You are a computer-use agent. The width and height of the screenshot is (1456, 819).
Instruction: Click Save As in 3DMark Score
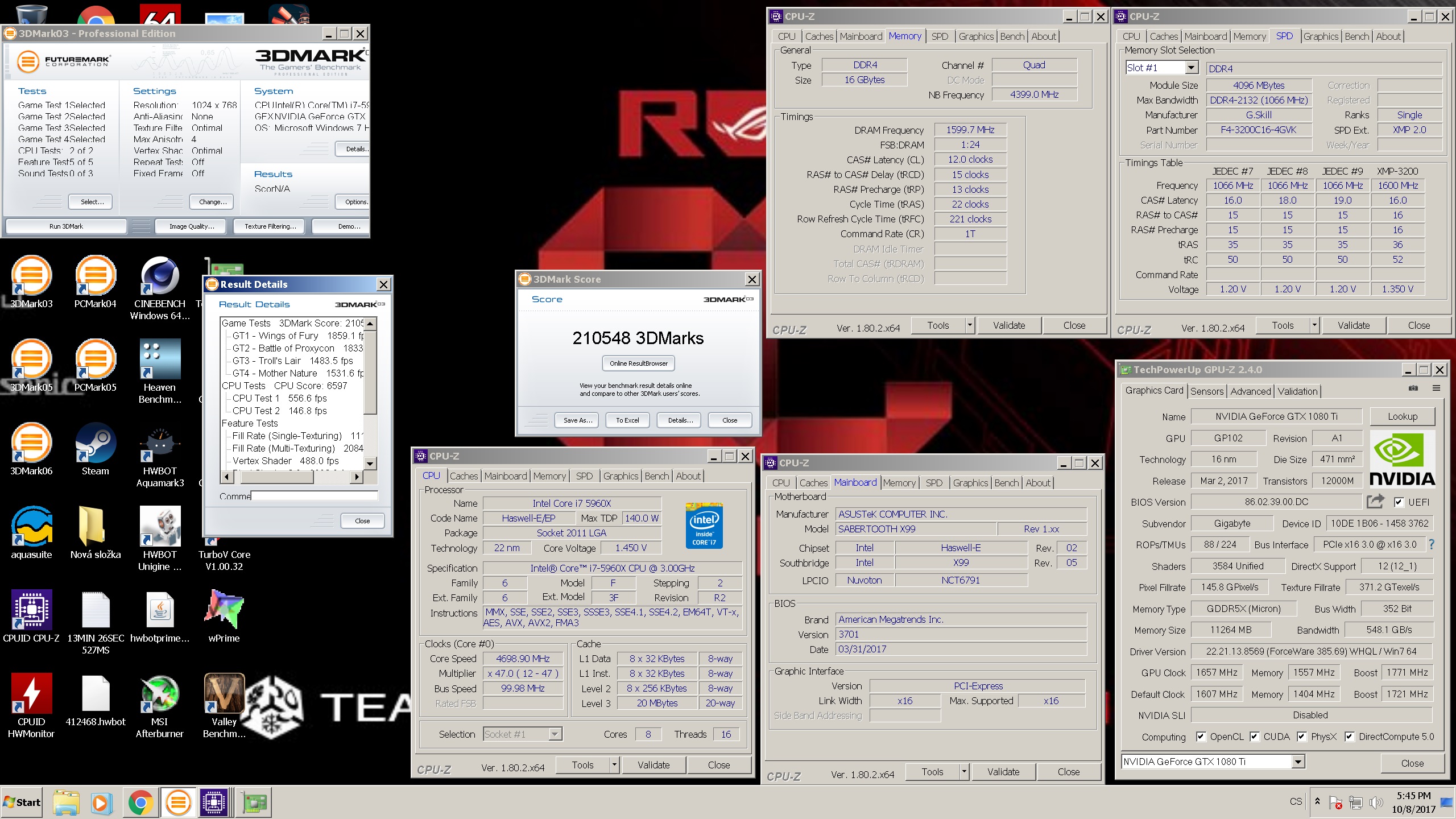pos(578,420)
